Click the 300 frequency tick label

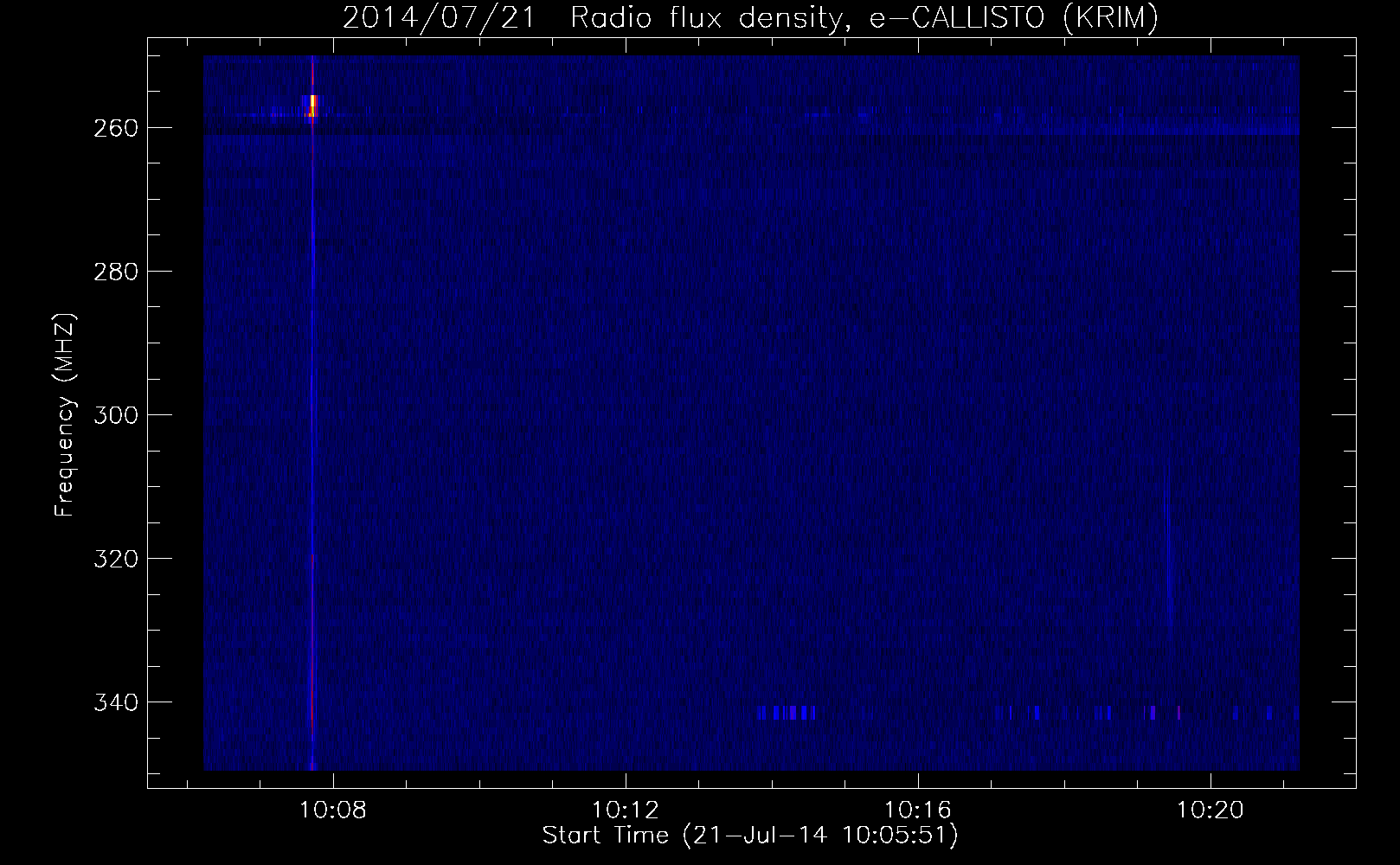[x=115, y=415]
